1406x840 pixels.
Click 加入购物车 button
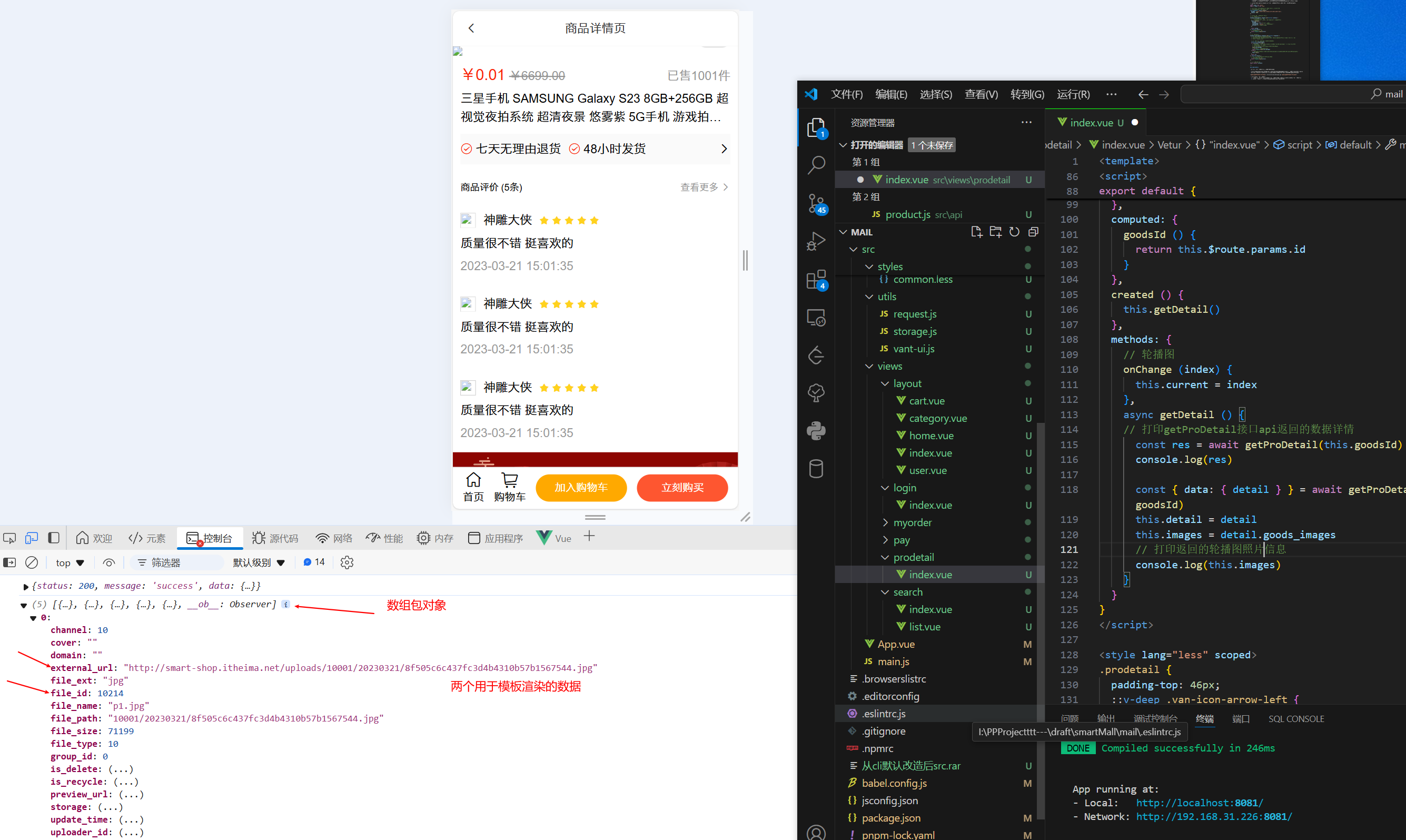580,488
